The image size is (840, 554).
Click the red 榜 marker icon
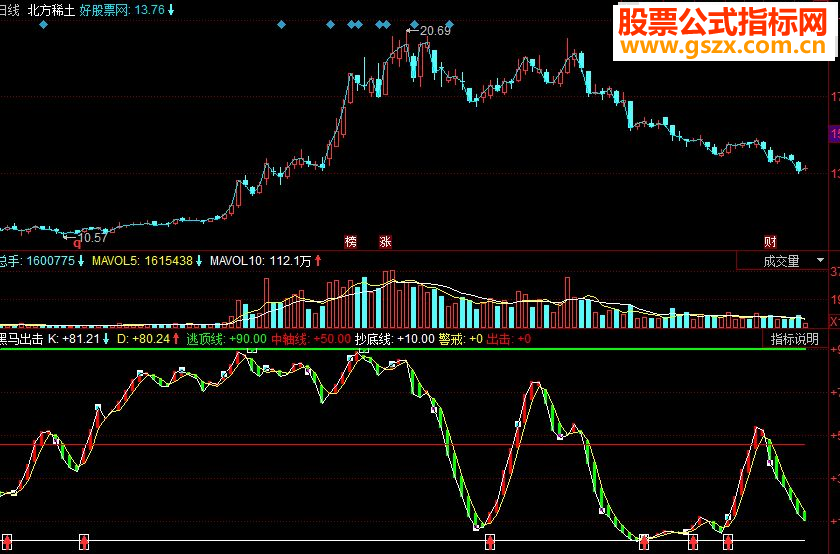(x=350, y=242)
